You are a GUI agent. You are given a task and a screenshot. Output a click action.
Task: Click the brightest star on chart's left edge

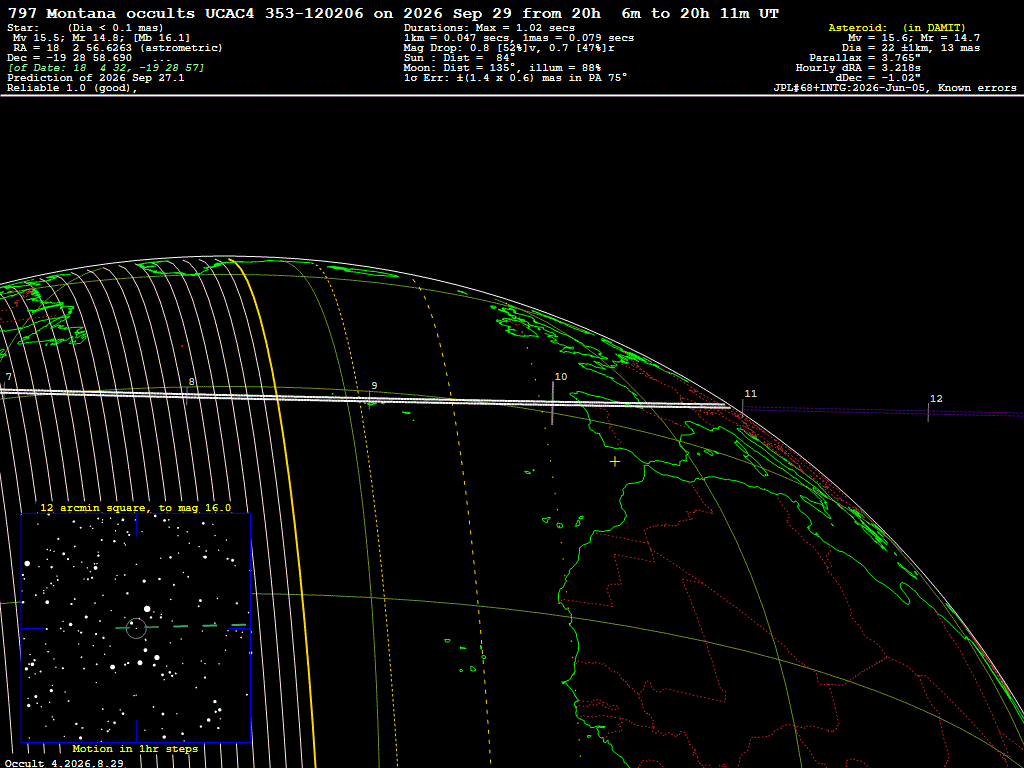27,563
